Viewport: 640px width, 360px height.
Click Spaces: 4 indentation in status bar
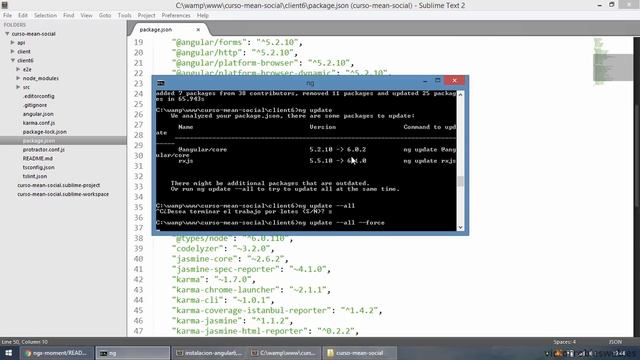[x=564, y=342]
